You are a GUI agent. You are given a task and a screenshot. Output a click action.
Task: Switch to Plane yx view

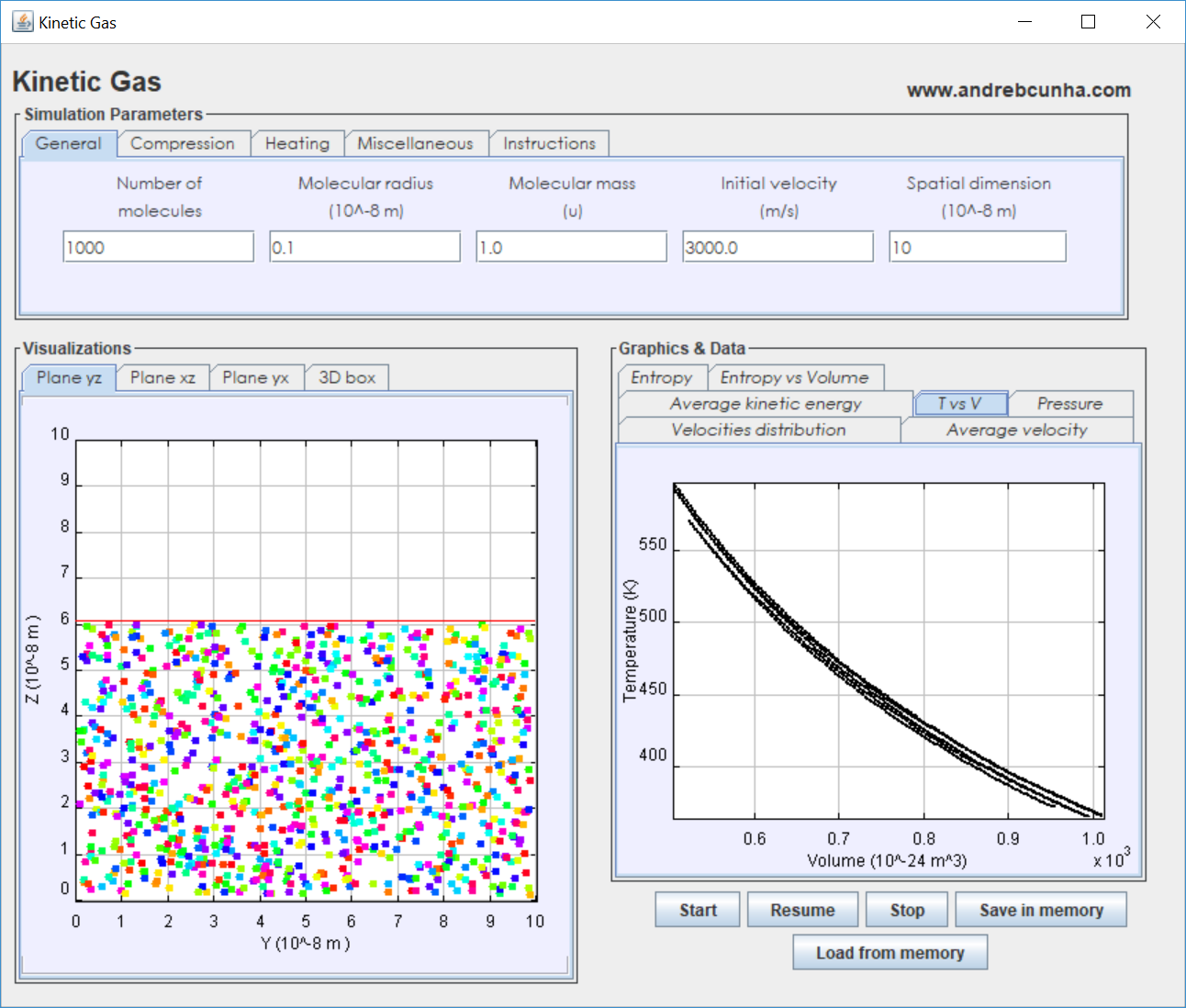coord(256,377)
